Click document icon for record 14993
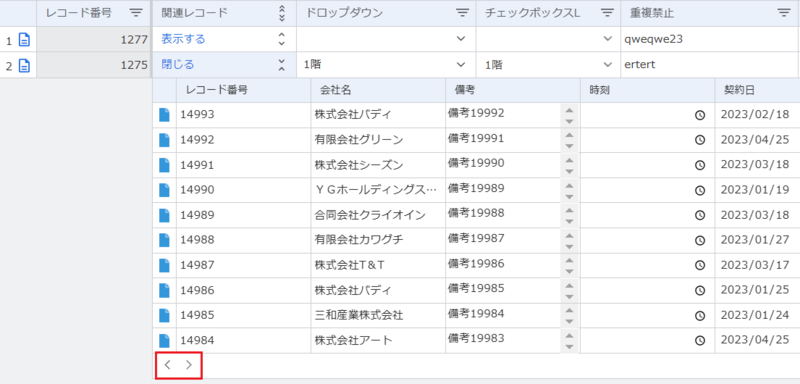 pos(164,115)
